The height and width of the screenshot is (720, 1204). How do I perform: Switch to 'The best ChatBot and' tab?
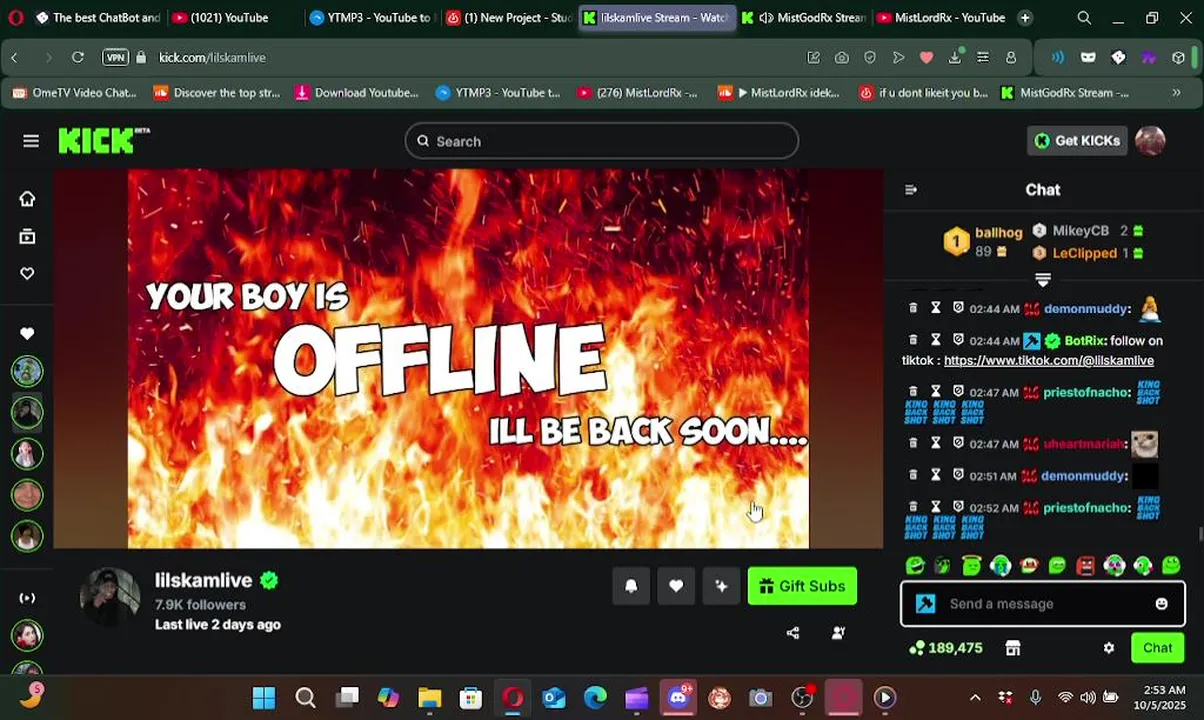pyautogui.click(x=97, y=17)
